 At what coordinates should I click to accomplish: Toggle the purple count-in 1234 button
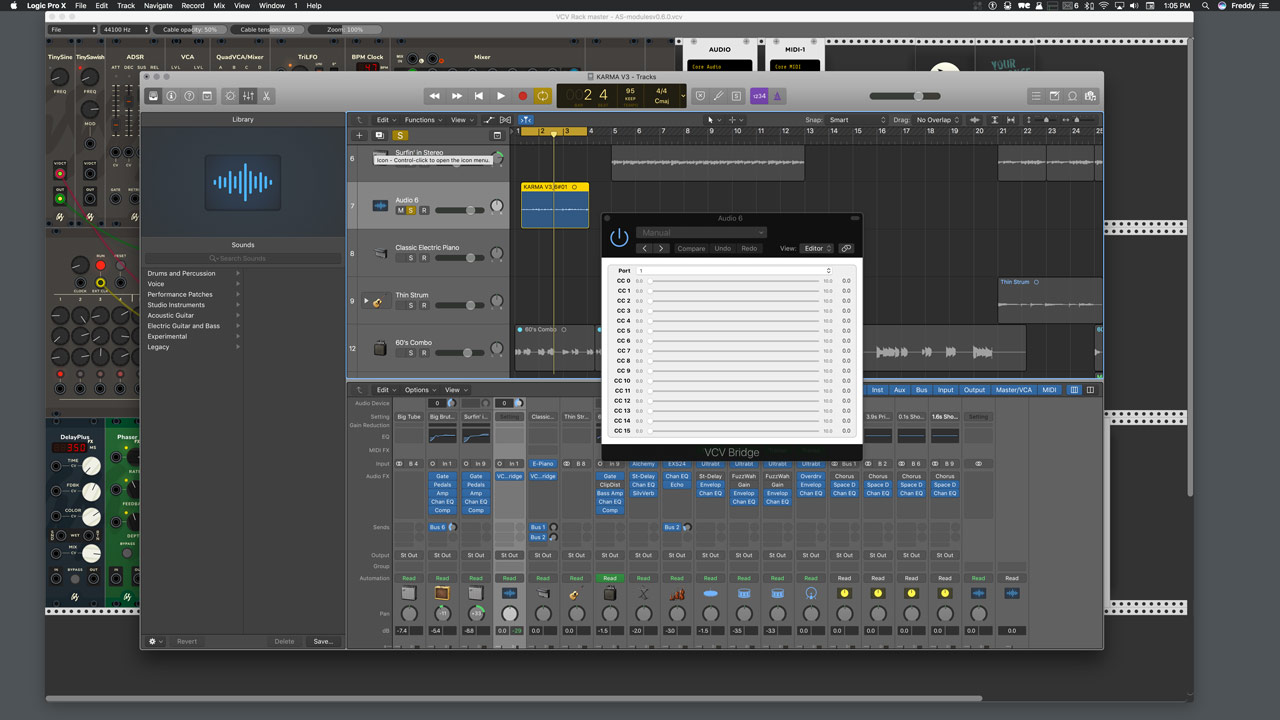coord(759,96)
